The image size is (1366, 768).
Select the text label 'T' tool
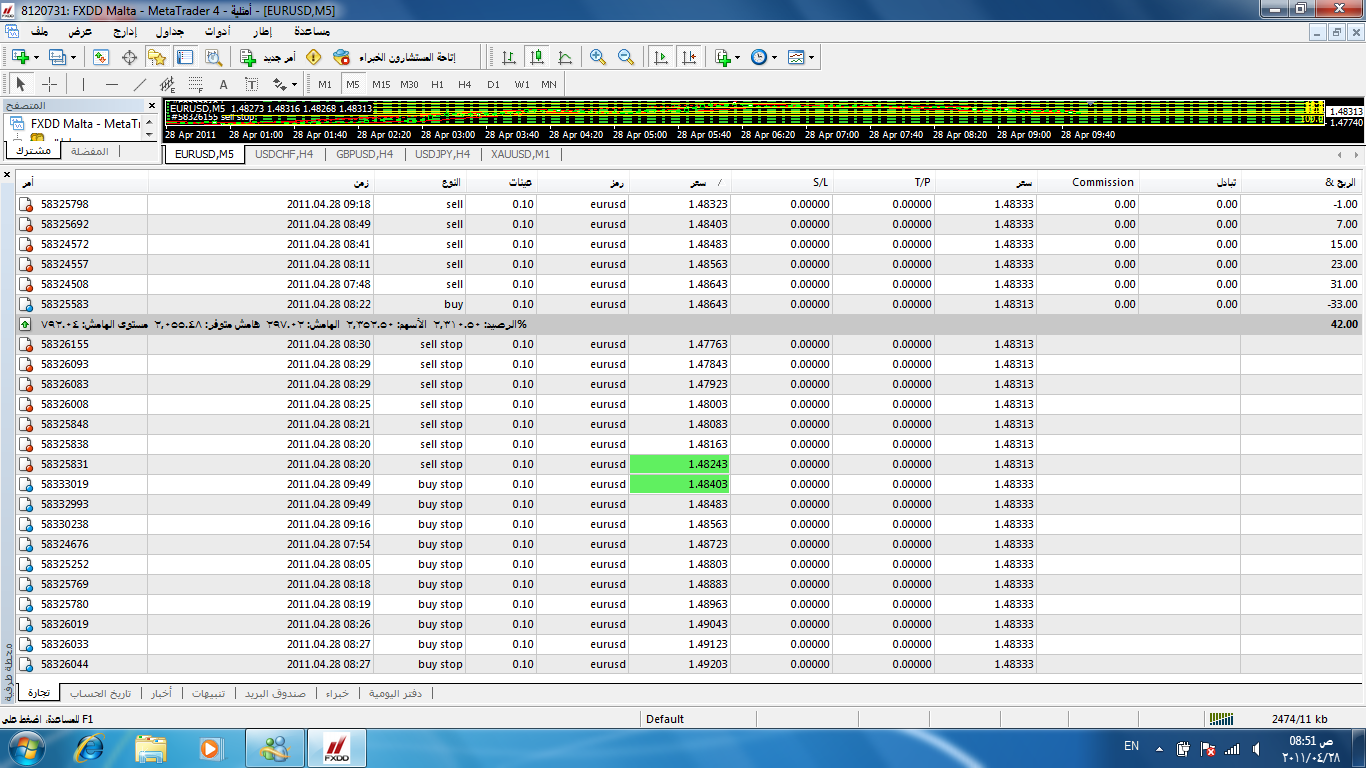pyautogui.click(x=251, y=84)
